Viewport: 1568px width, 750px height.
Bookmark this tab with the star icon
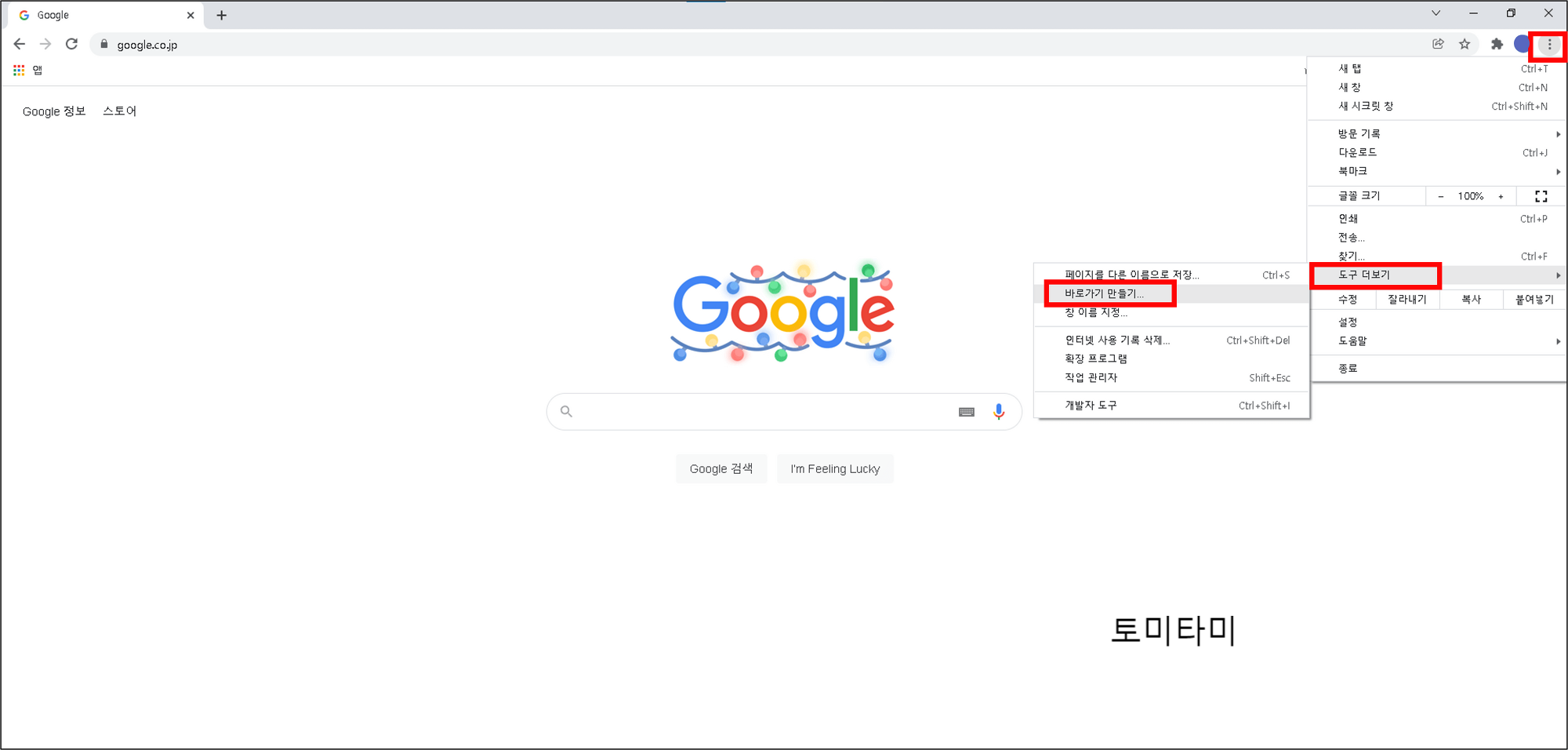tap(1465, 44)
